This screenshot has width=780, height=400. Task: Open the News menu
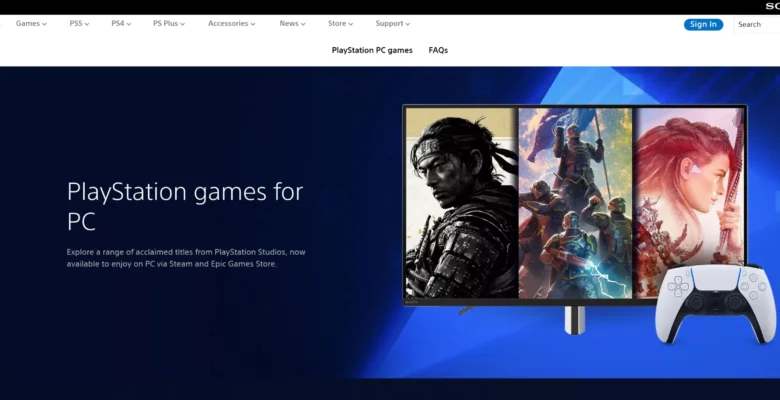pos(292,23)
